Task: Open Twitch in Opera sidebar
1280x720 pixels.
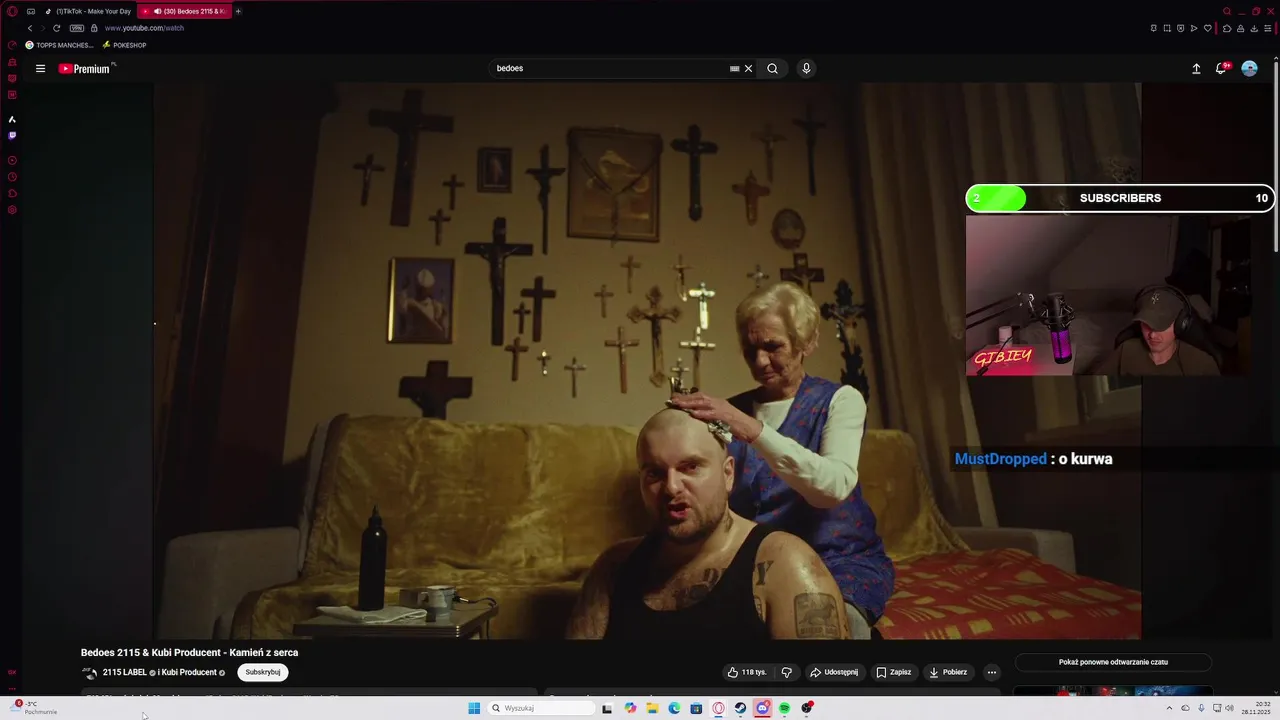Action: [12, 135]
